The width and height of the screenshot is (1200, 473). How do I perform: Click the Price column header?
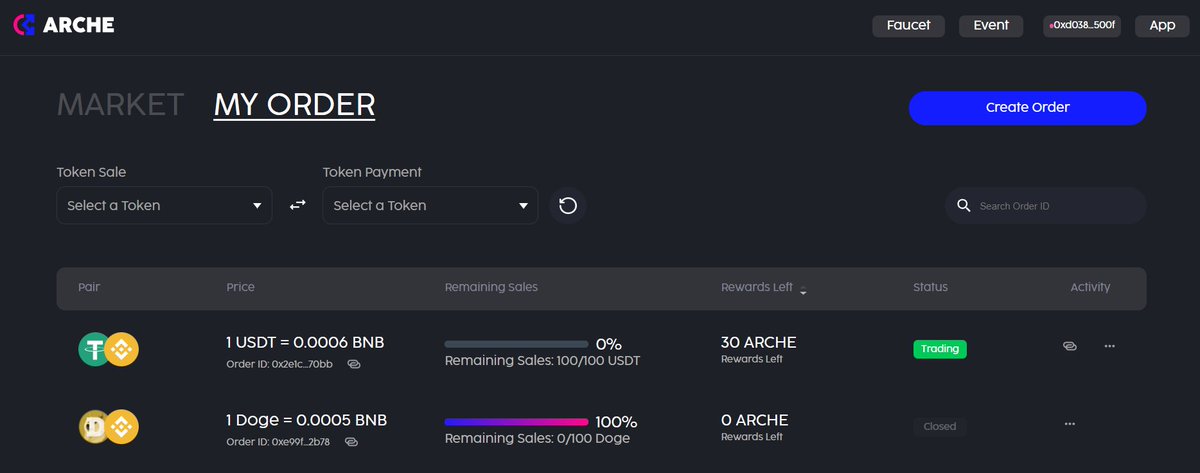point(241,287)
